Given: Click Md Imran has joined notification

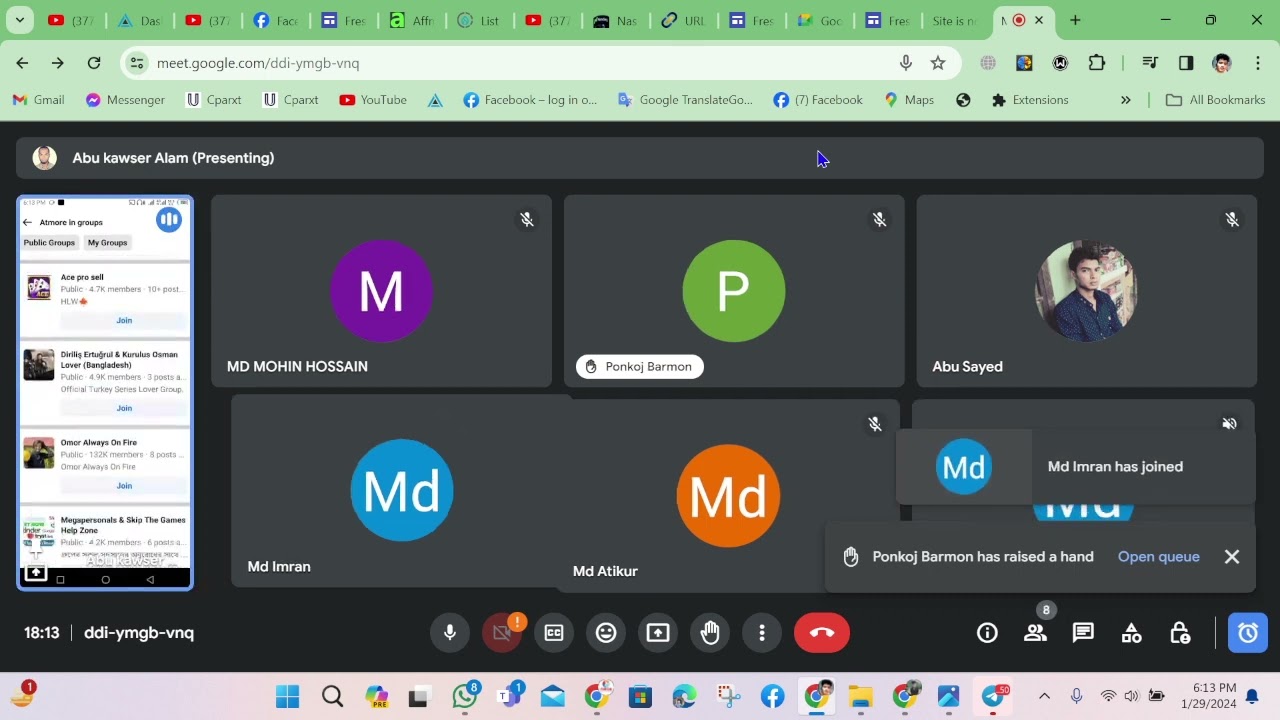Looking at the screenshot, I should pos(1075,467).
